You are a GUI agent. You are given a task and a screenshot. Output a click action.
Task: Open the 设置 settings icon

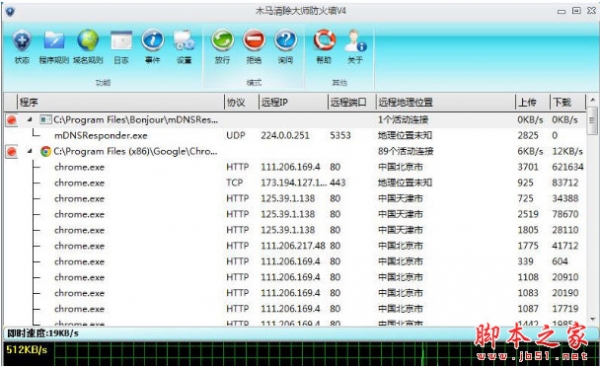click(184, 40)
